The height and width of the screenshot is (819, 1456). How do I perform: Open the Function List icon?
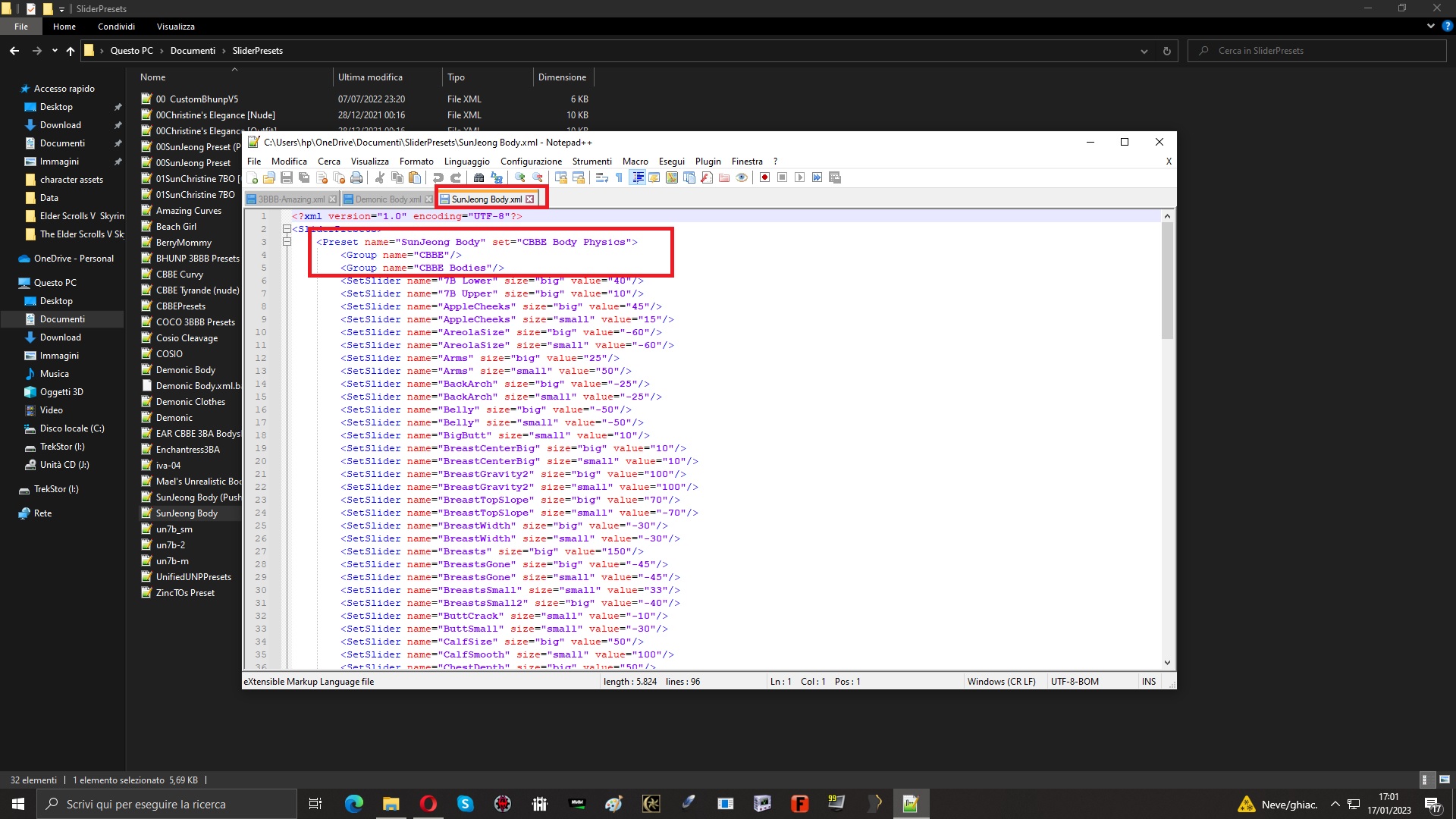coord(707,177)
